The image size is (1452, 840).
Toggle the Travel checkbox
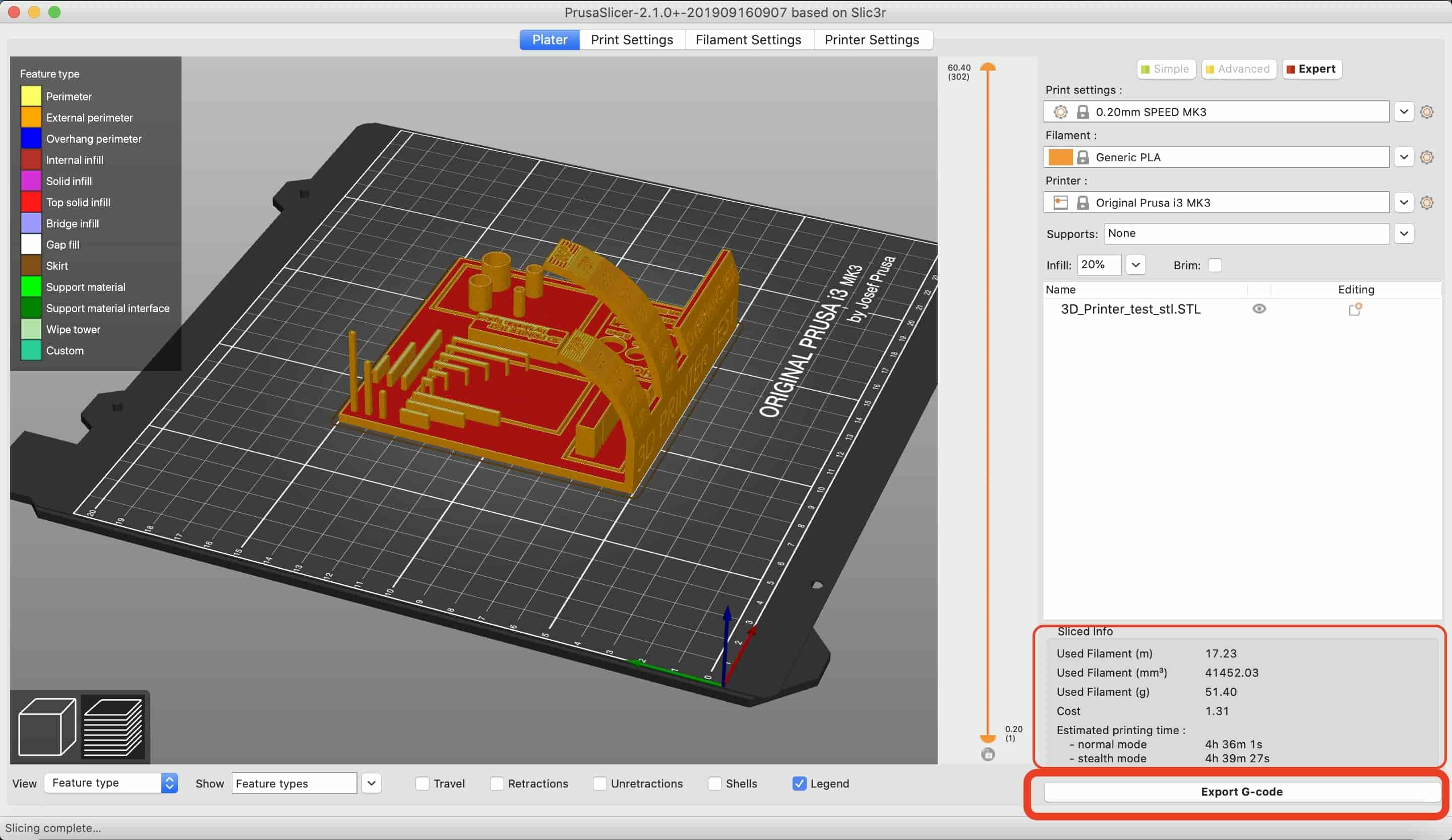(421, 783)
